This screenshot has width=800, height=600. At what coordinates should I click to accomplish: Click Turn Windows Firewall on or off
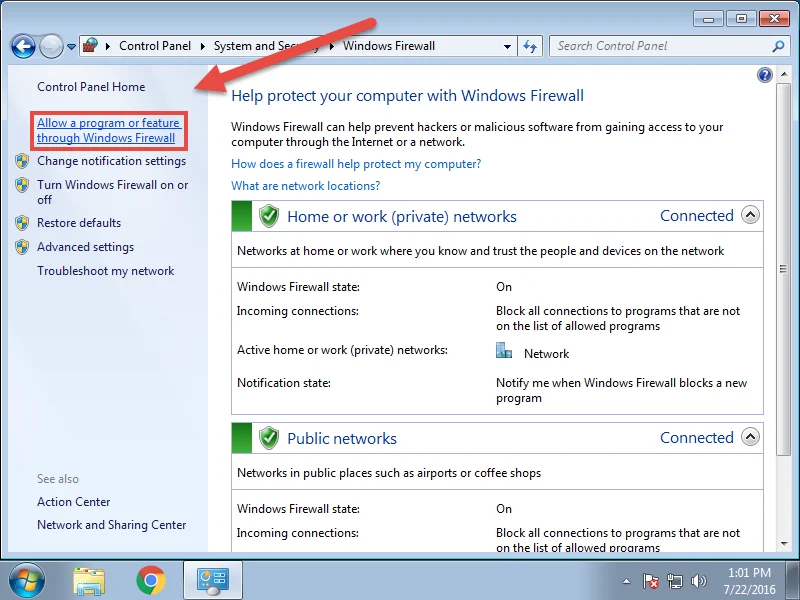112,192
